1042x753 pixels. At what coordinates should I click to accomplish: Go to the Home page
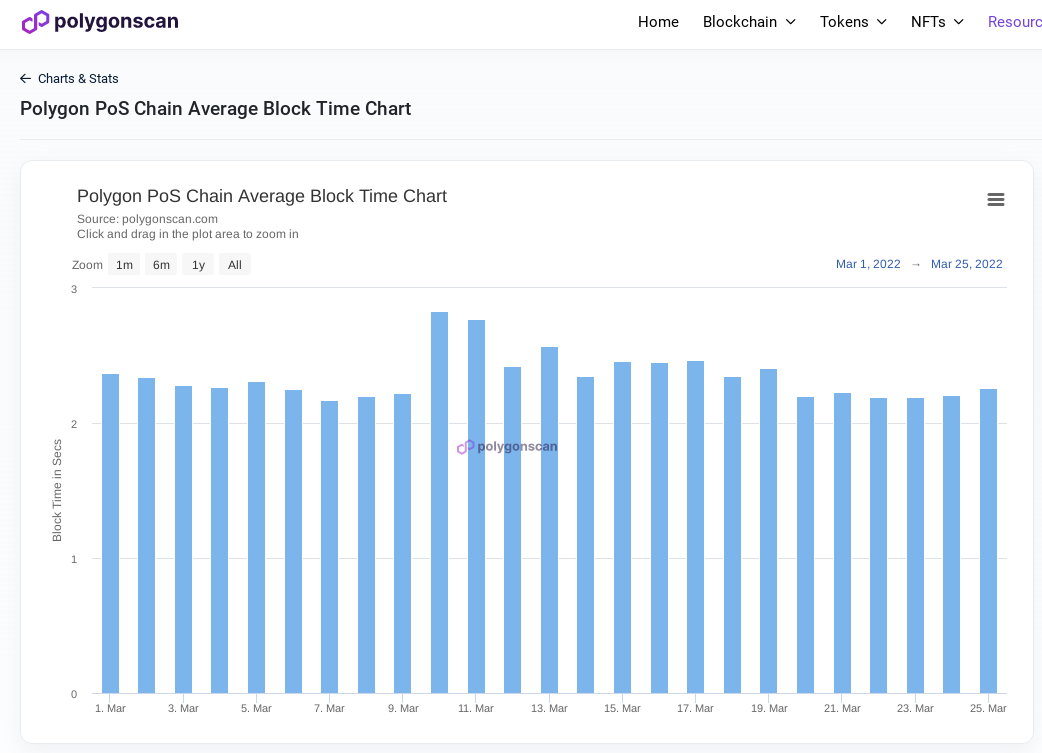click(658, 22)
